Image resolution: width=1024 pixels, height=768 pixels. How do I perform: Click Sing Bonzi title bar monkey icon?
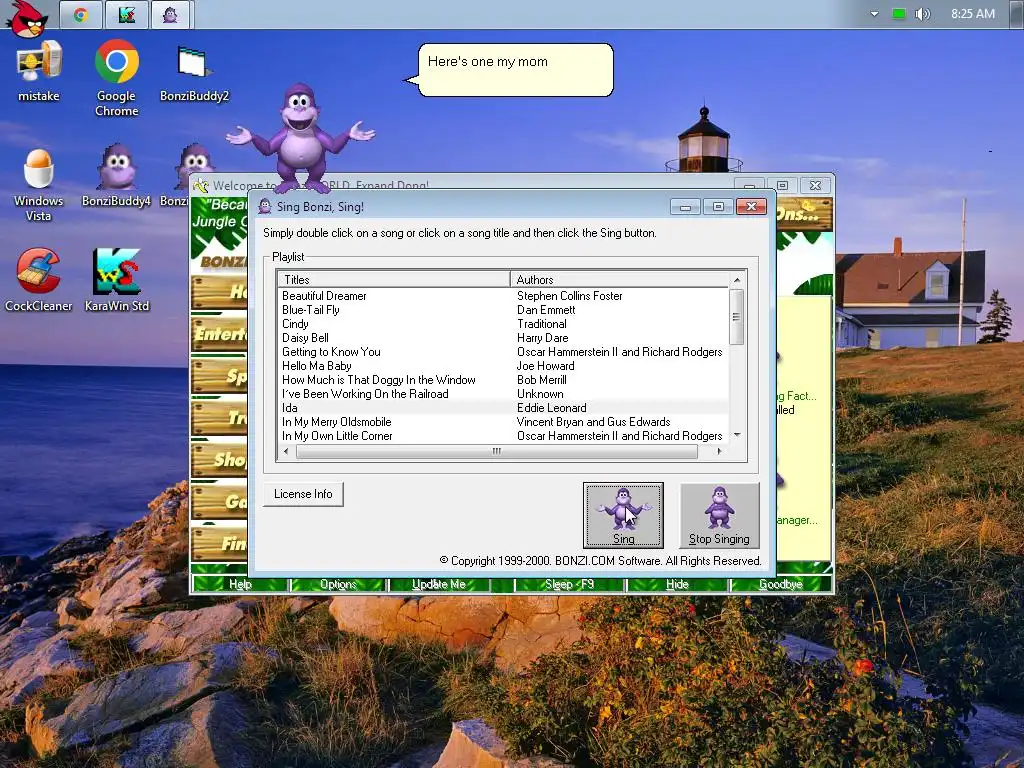tap(264, 206)
